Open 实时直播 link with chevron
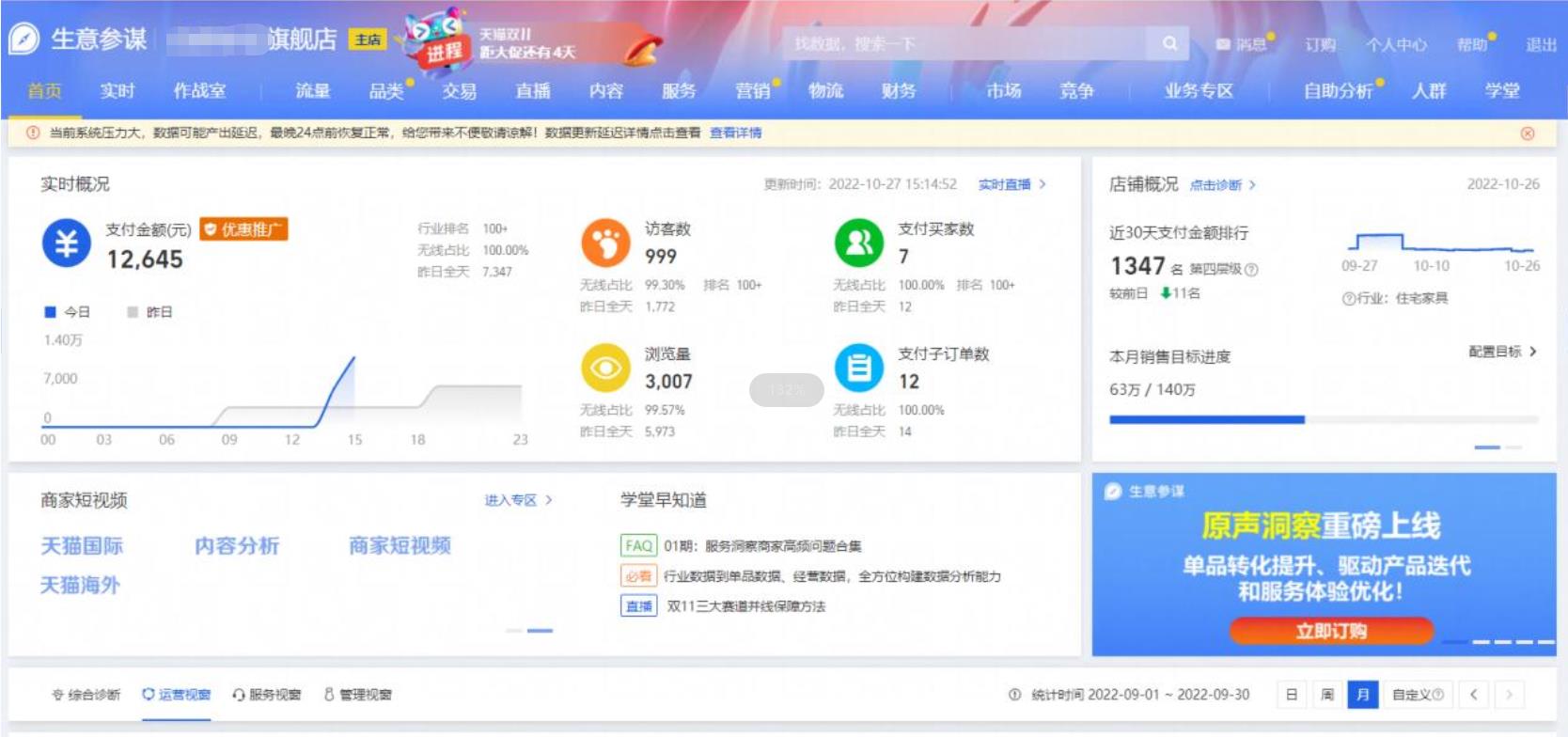Viewport: 1568px width, 737px height. click(x=1012, y=184)
